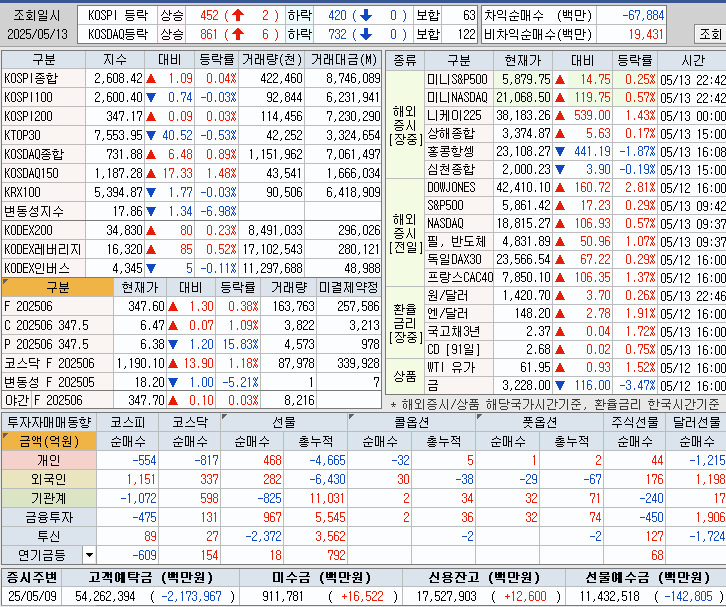The width and height of the screenshot is (726, 607).
Task: Click the blue down triangle in 심천종합 row
Action: [560, 169]
